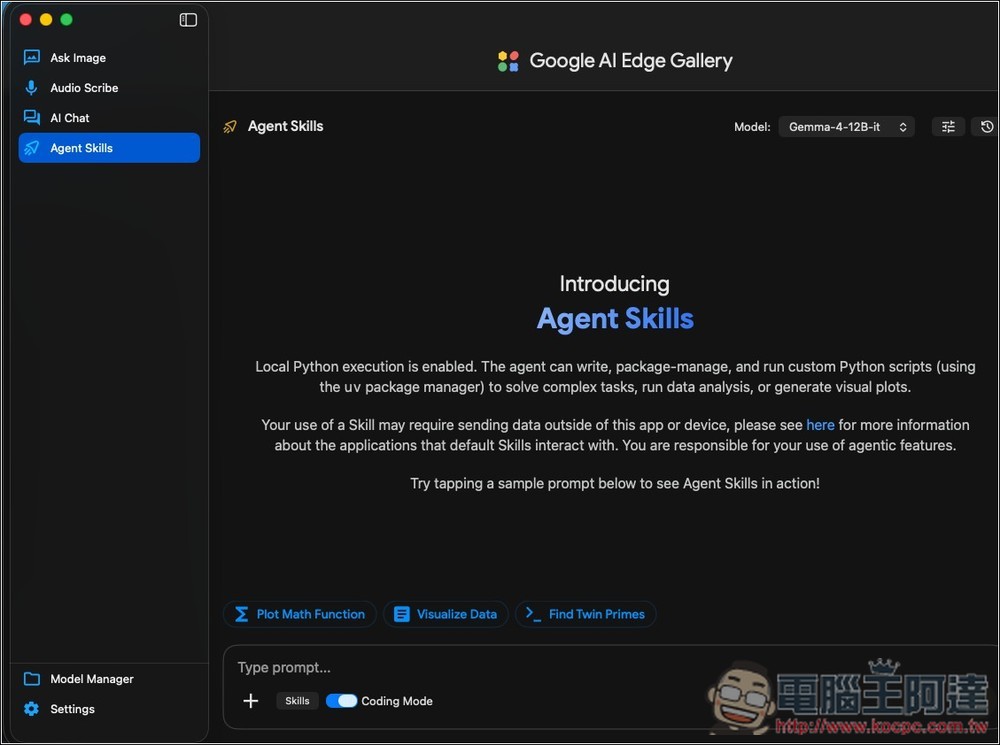
Task: Click the 'Introducing' heading text
Action: (615, 284)
